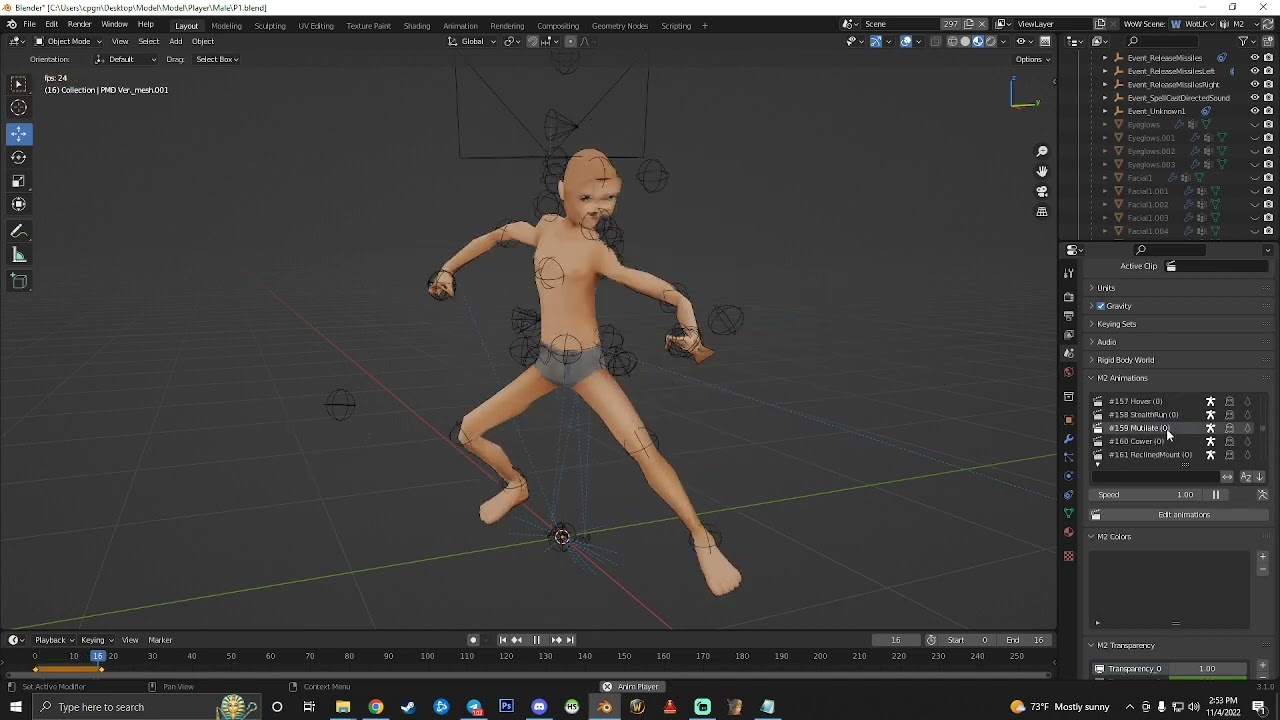The image size is (1280, 720).
Task: Open the Global transform orientation dropdown
Action: click(x=472, y=41)
